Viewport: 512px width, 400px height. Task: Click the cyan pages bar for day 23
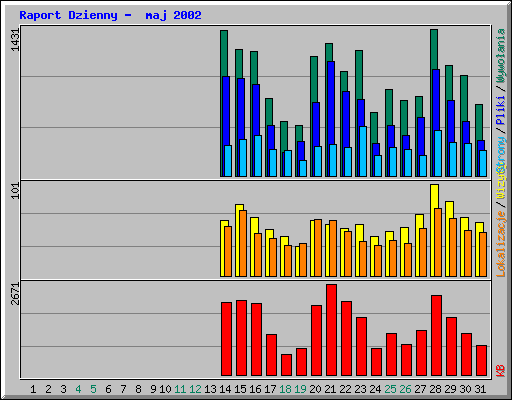pyautogui.click(x=363, y=151)
